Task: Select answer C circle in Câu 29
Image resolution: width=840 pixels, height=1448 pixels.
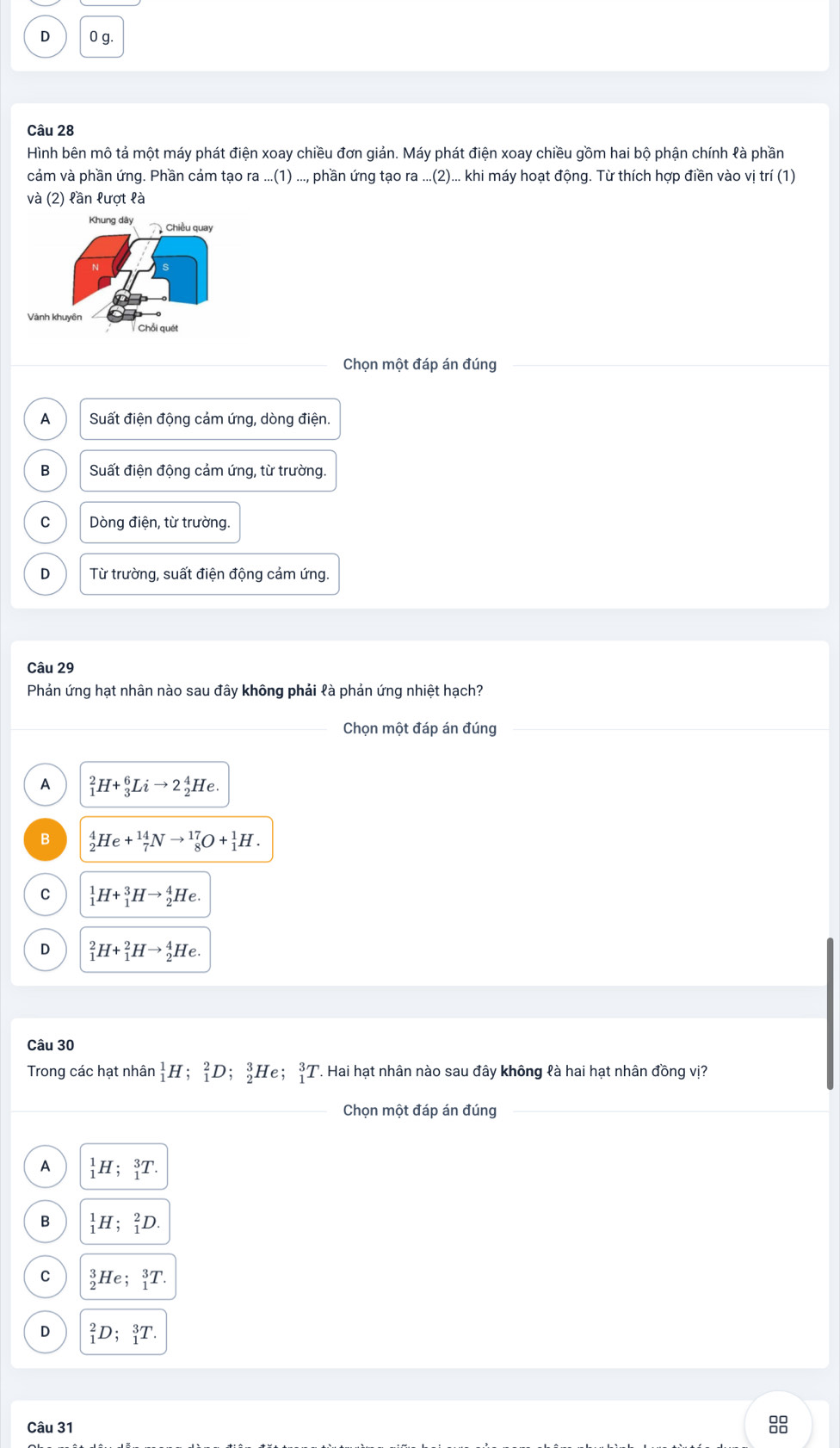Action: click(x=46, y=894)
